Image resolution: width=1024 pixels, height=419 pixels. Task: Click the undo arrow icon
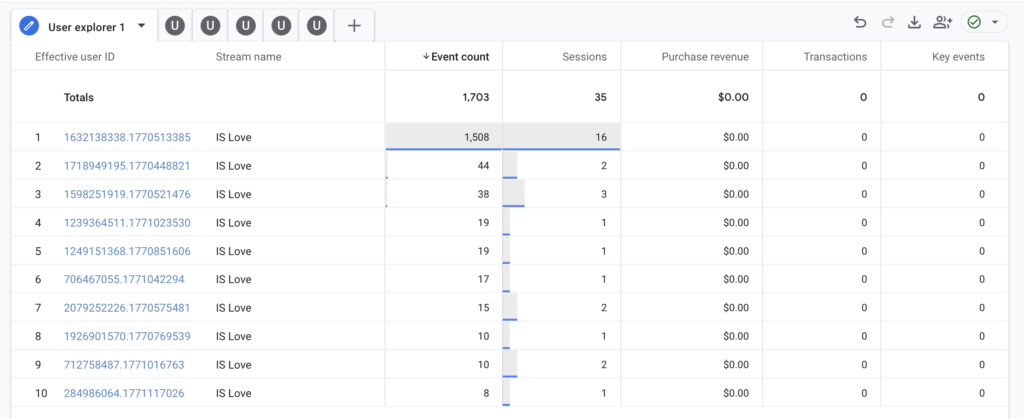[x=860, y=23]
